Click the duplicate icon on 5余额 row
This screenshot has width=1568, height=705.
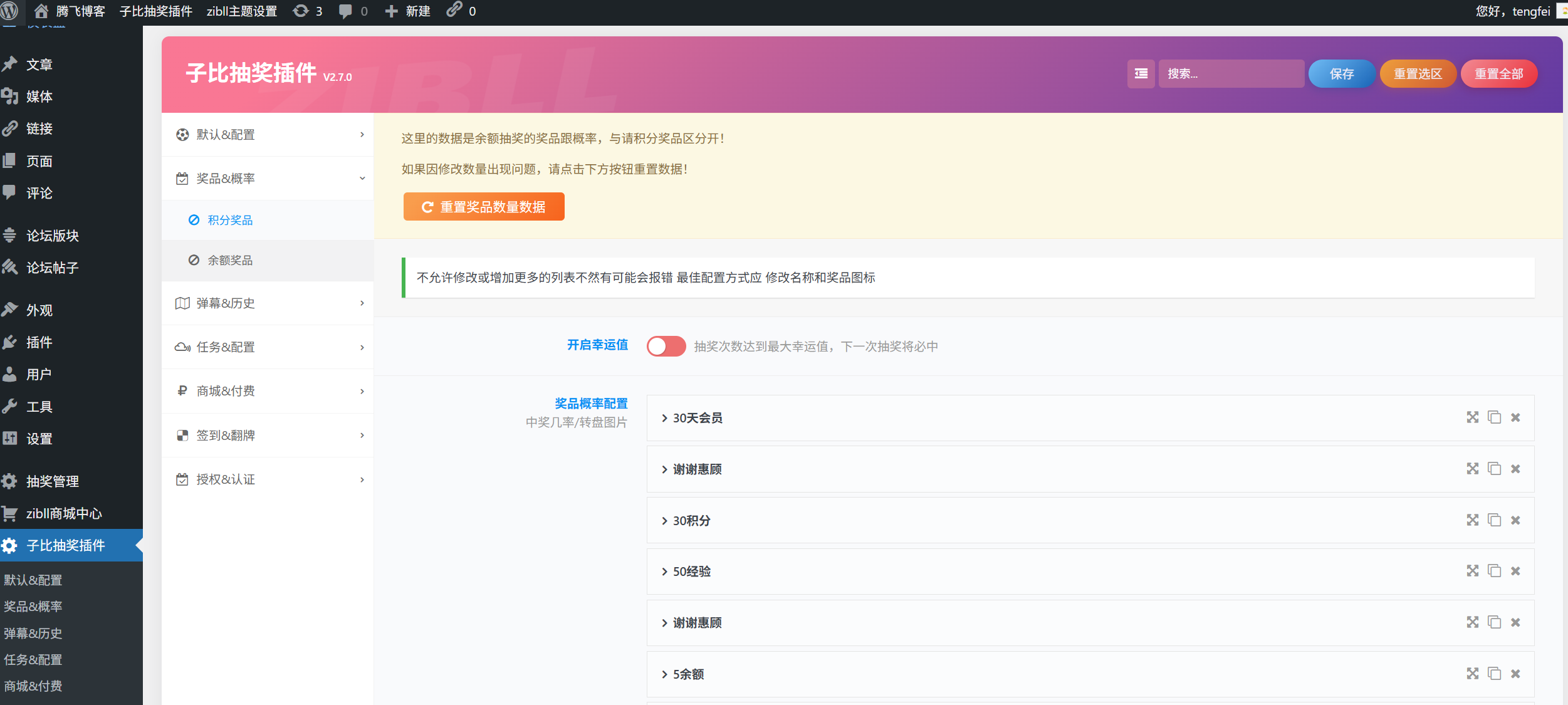[1495, 674]
